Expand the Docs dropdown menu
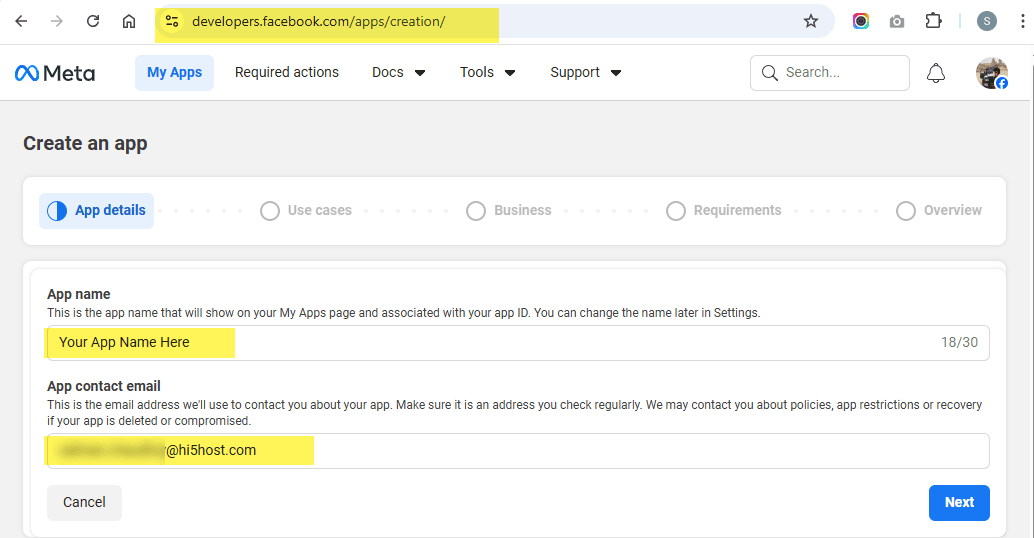1034x538 pixels. tap(398, 73)
